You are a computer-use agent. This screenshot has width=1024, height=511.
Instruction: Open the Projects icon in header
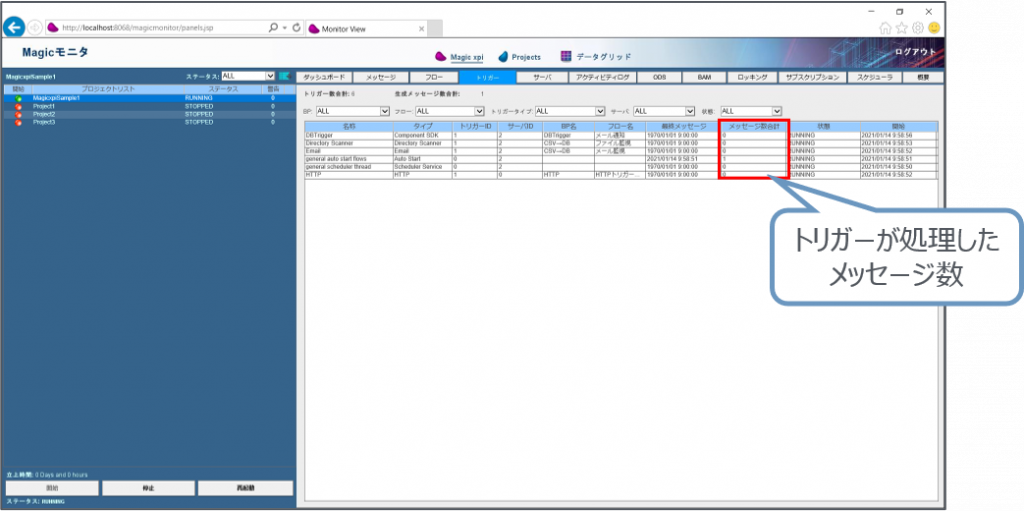(503, 57)
